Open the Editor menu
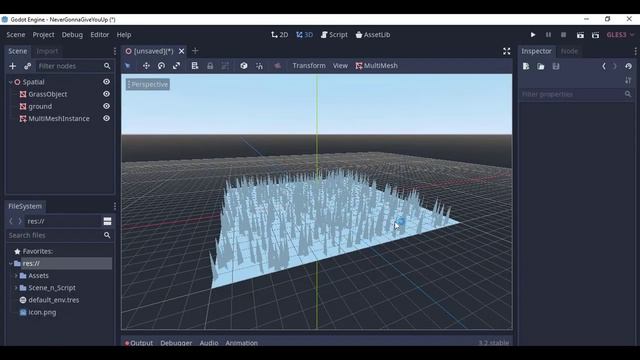Screen dimensions: 640x360 (x=100, y=35)
